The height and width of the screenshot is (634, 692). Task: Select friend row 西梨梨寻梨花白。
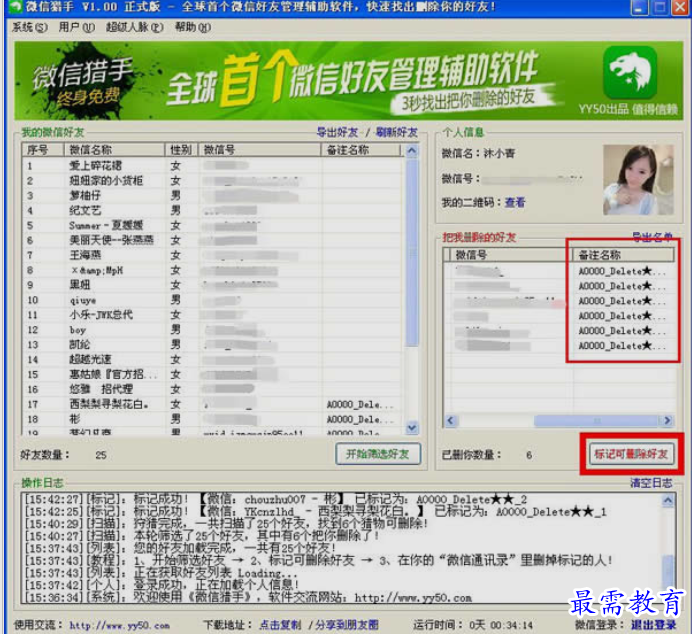[x=212, y=404]
